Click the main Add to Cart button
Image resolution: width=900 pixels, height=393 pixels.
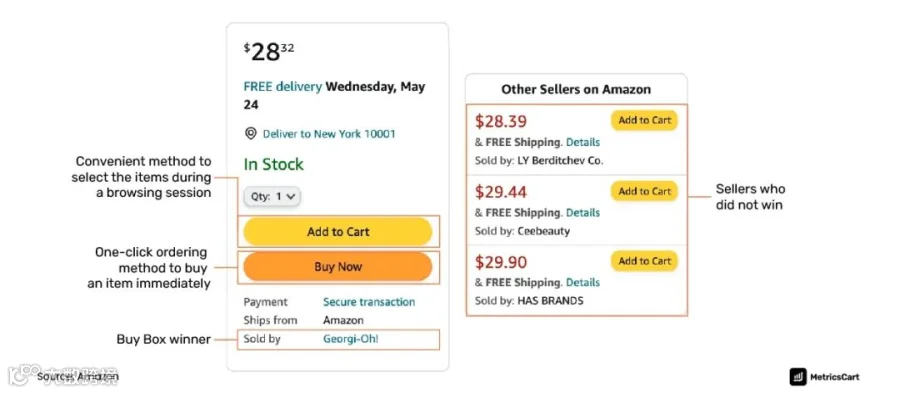[x=338, y=232]
